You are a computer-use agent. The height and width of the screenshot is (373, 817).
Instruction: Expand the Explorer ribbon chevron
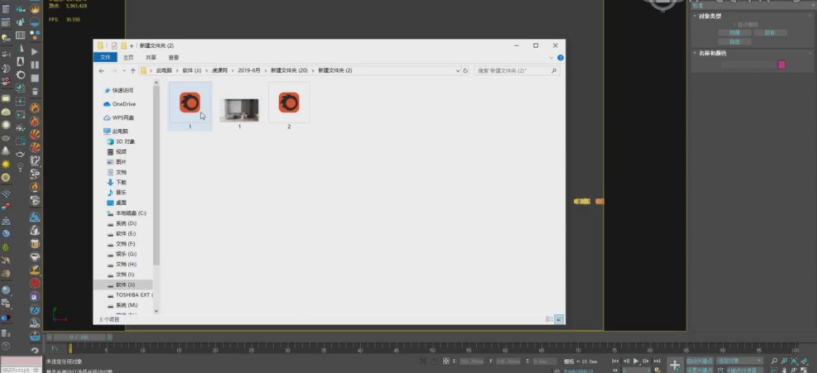551,57
